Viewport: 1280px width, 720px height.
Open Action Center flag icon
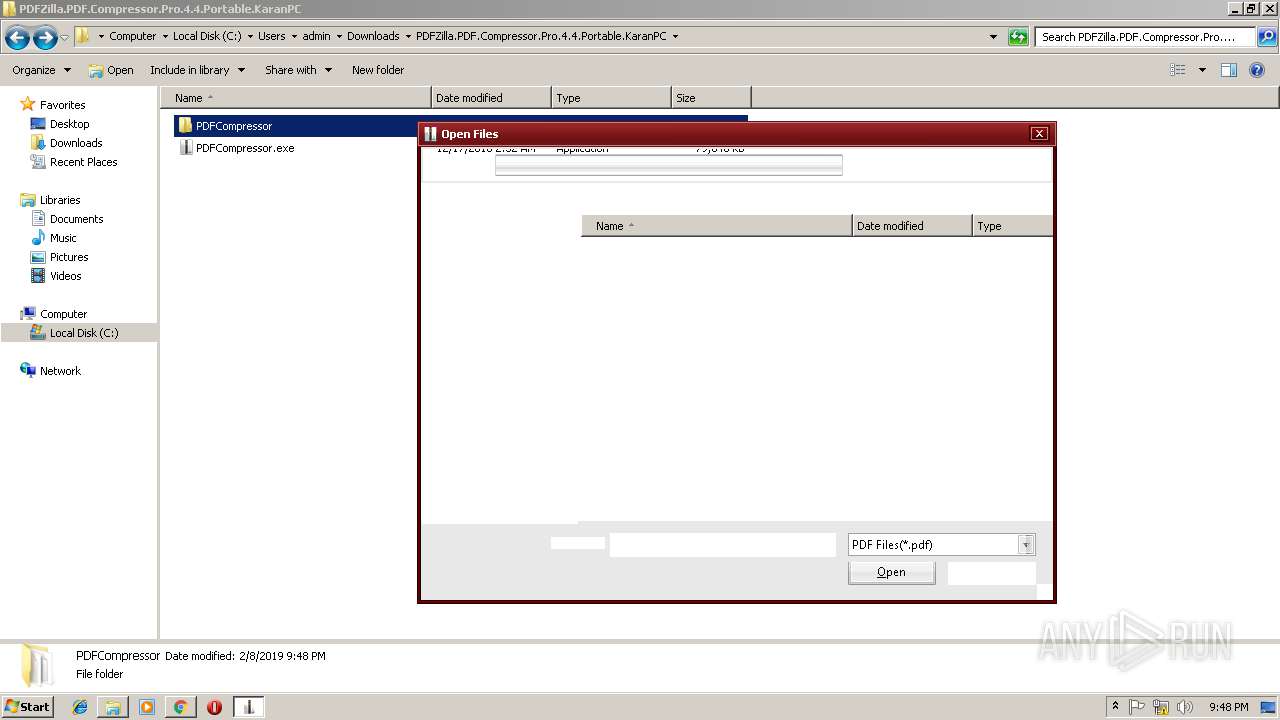click(1137, 707)
